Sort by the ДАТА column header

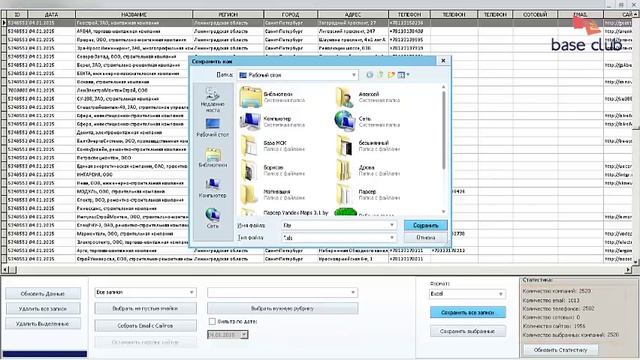51,14
